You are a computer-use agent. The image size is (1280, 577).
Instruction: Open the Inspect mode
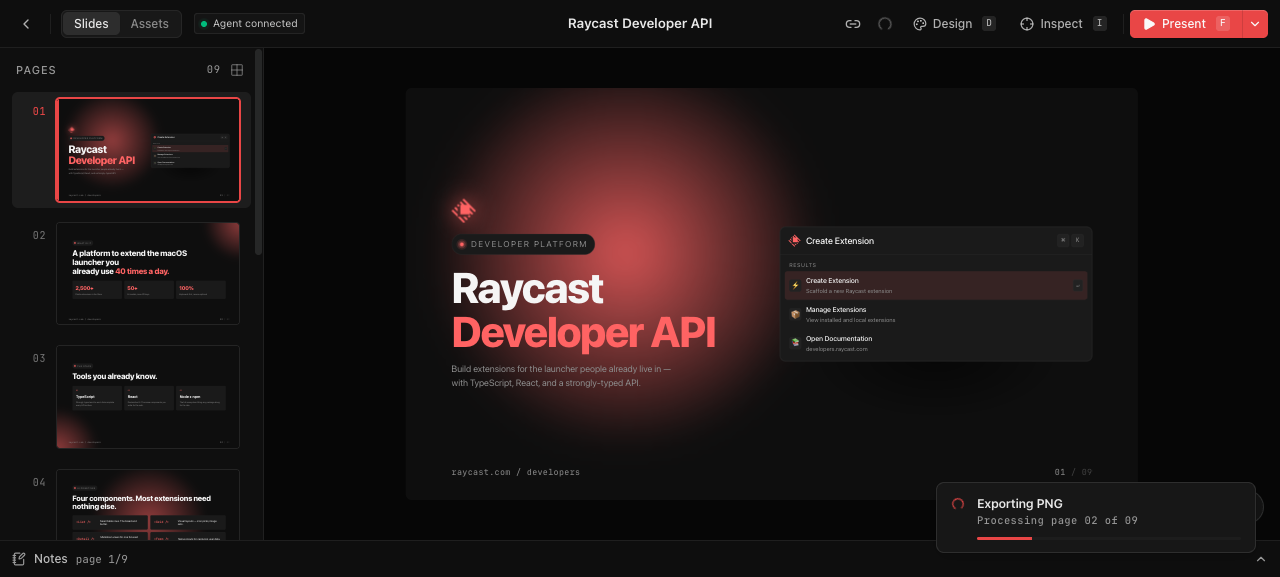tap(1062, 24)
